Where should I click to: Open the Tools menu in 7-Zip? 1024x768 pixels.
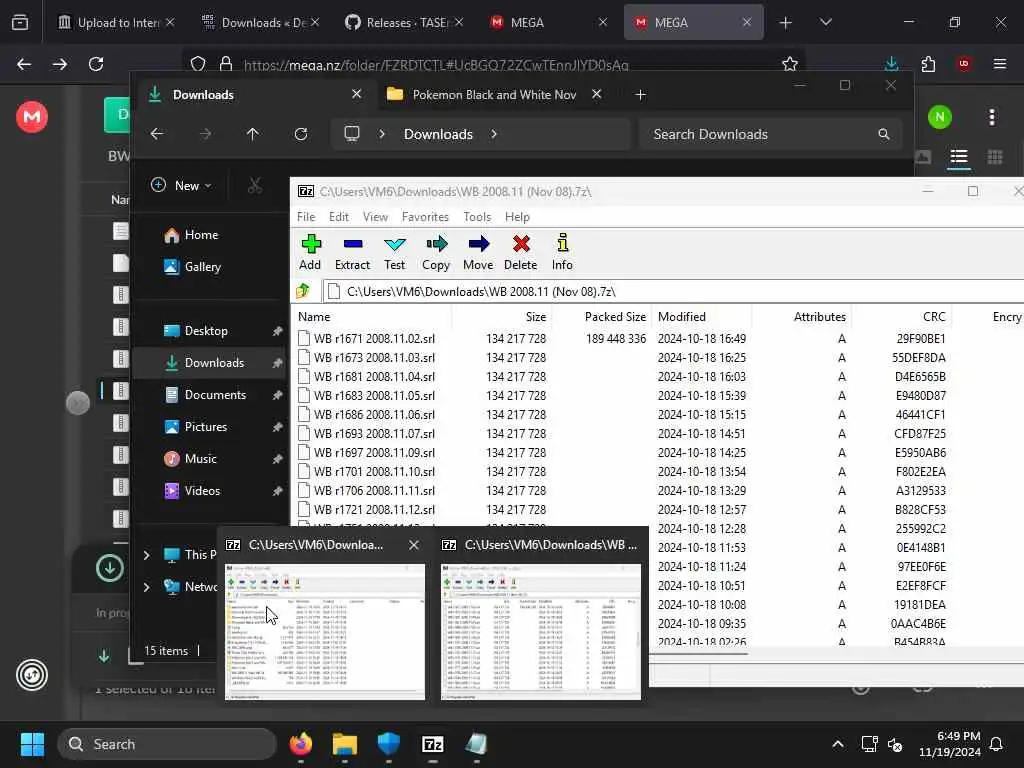point(477,217)
